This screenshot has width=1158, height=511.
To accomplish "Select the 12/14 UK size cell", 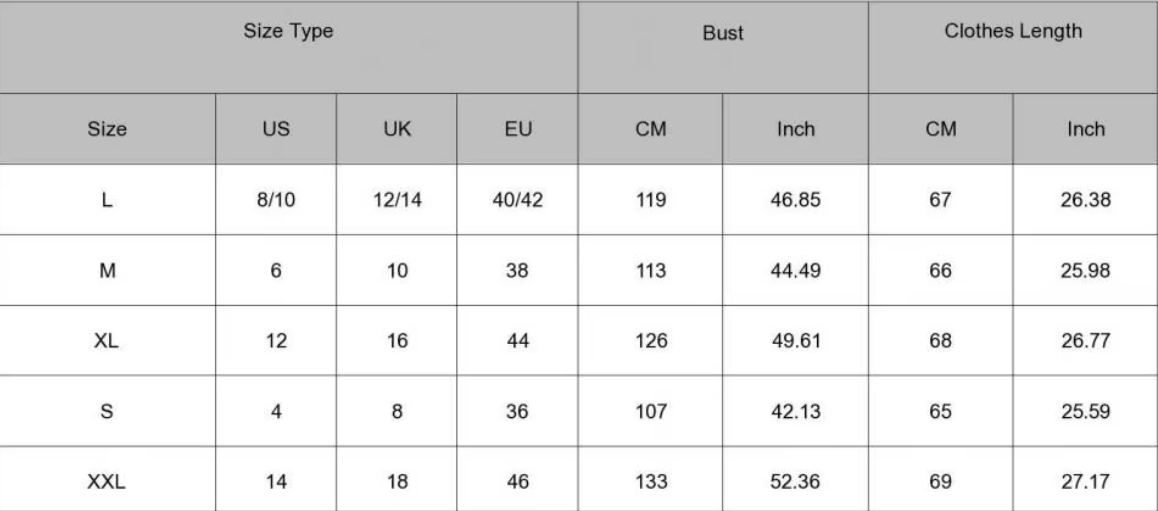I will click(396, 200).
